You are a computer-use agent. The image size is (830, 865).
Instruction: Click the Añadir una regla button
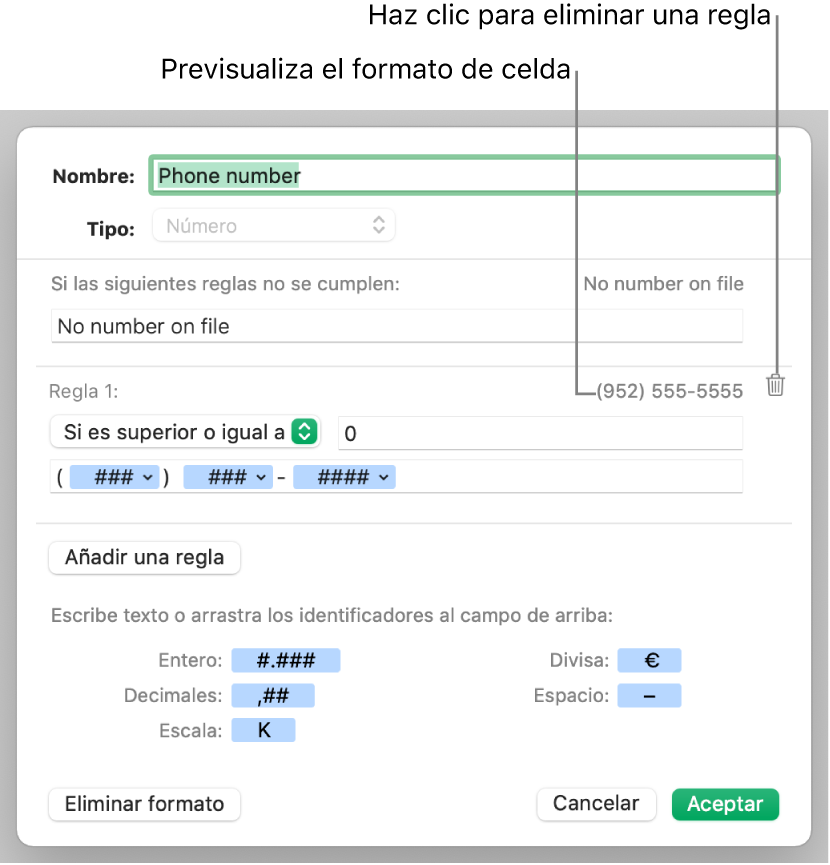tap(144, 557)
